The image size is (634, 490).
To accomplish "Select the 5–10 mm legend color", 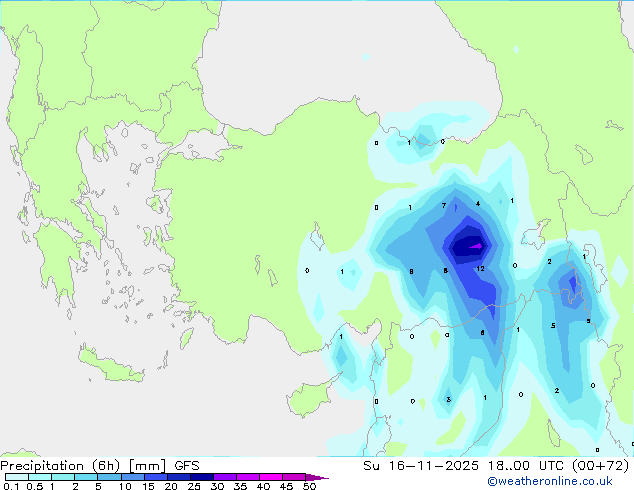I will pyautogui.click(x=109, y=477).
